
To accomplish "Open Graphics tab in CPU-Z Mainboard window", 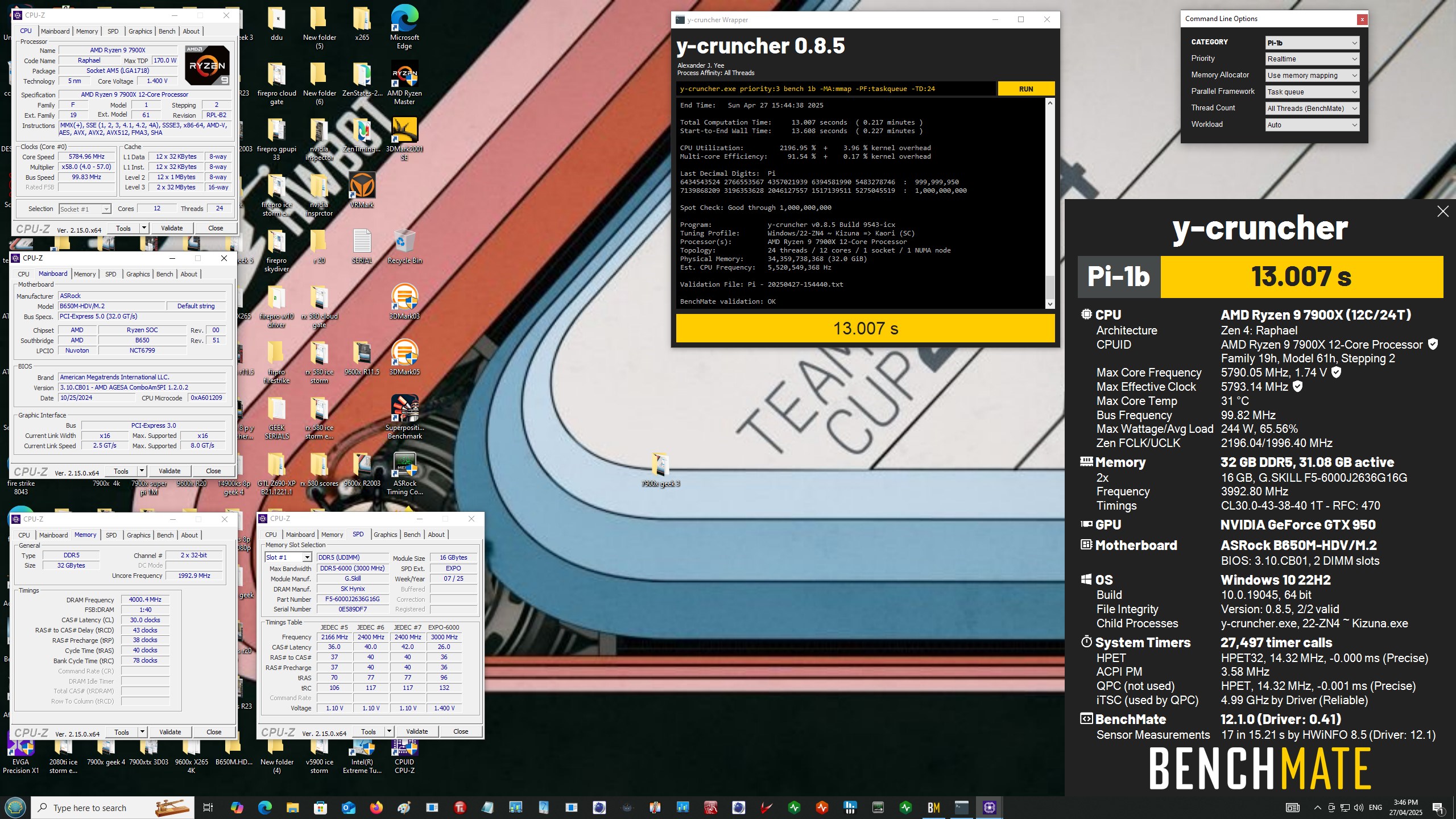I will click(x=138, y=274).
